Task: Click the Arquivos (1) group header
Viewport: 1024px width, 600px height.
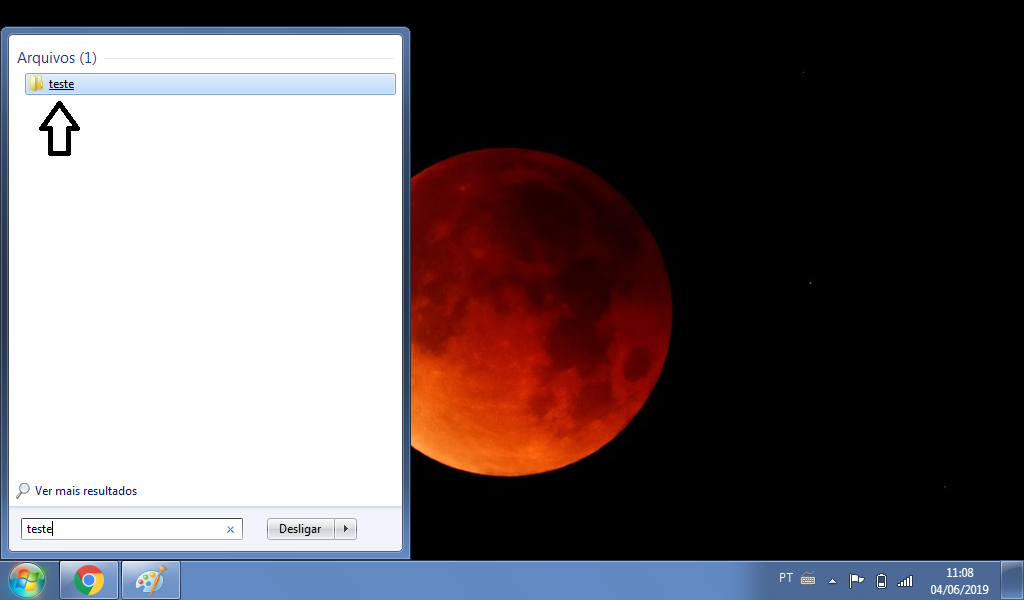Action: pyautogui.click(x=57, y=58)
